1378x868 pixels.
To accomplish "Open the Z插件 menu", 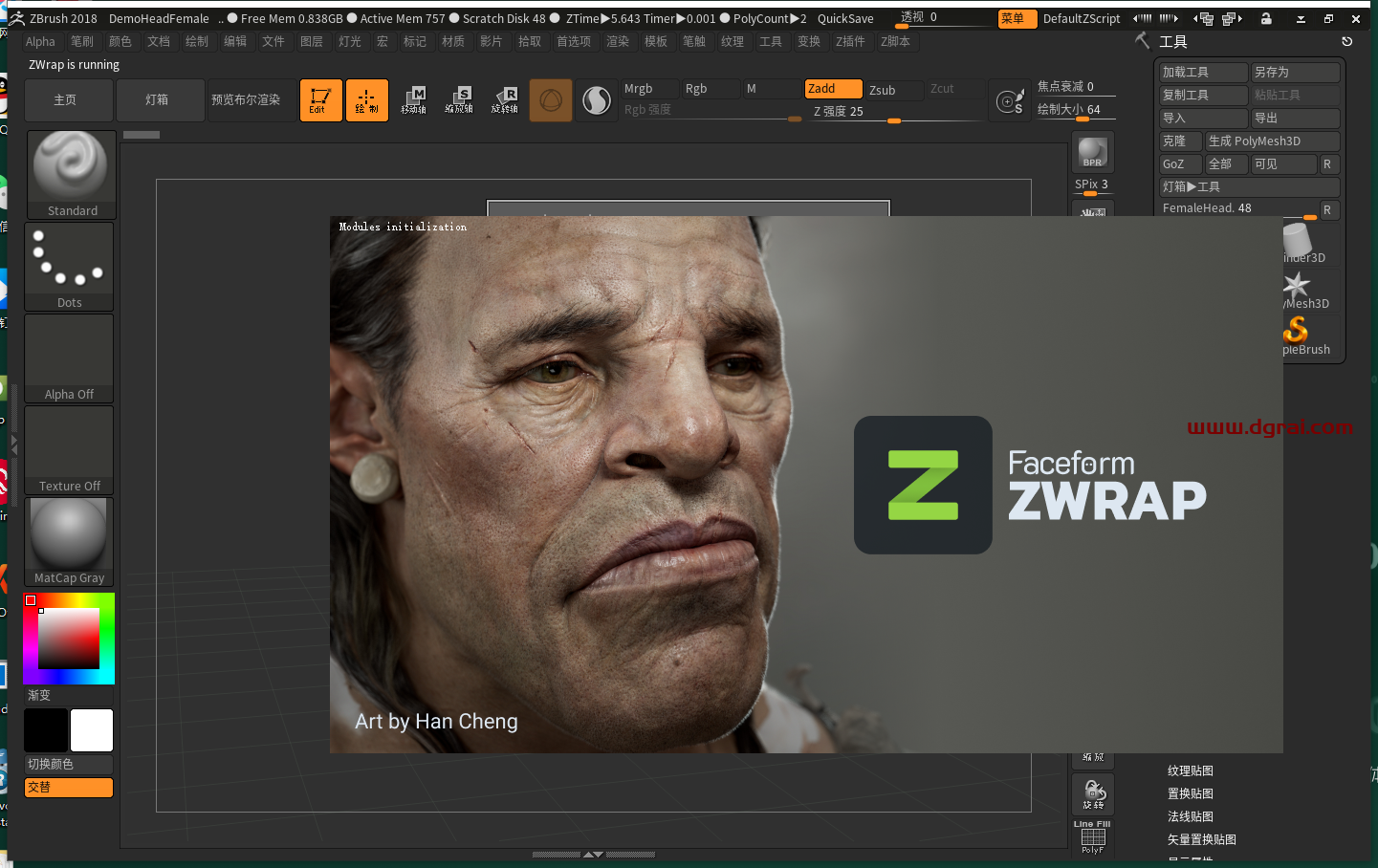I will 850,41.
